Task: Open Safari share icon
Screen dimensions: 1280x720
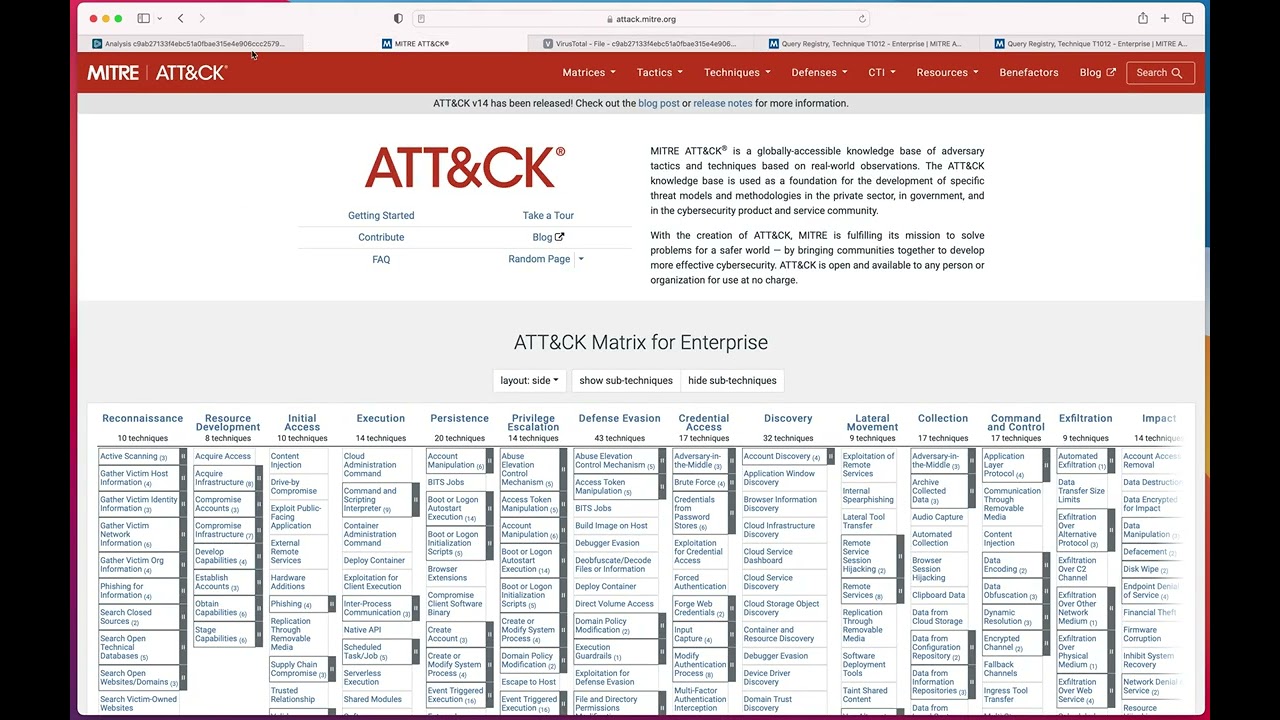Action: [x=1142, y=18]
